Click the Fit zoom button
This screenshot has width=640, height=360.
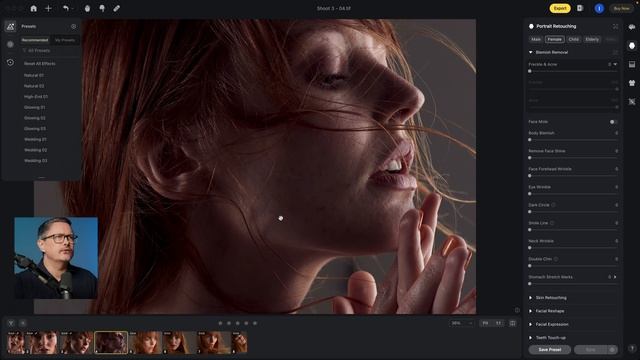click(485, 323)
